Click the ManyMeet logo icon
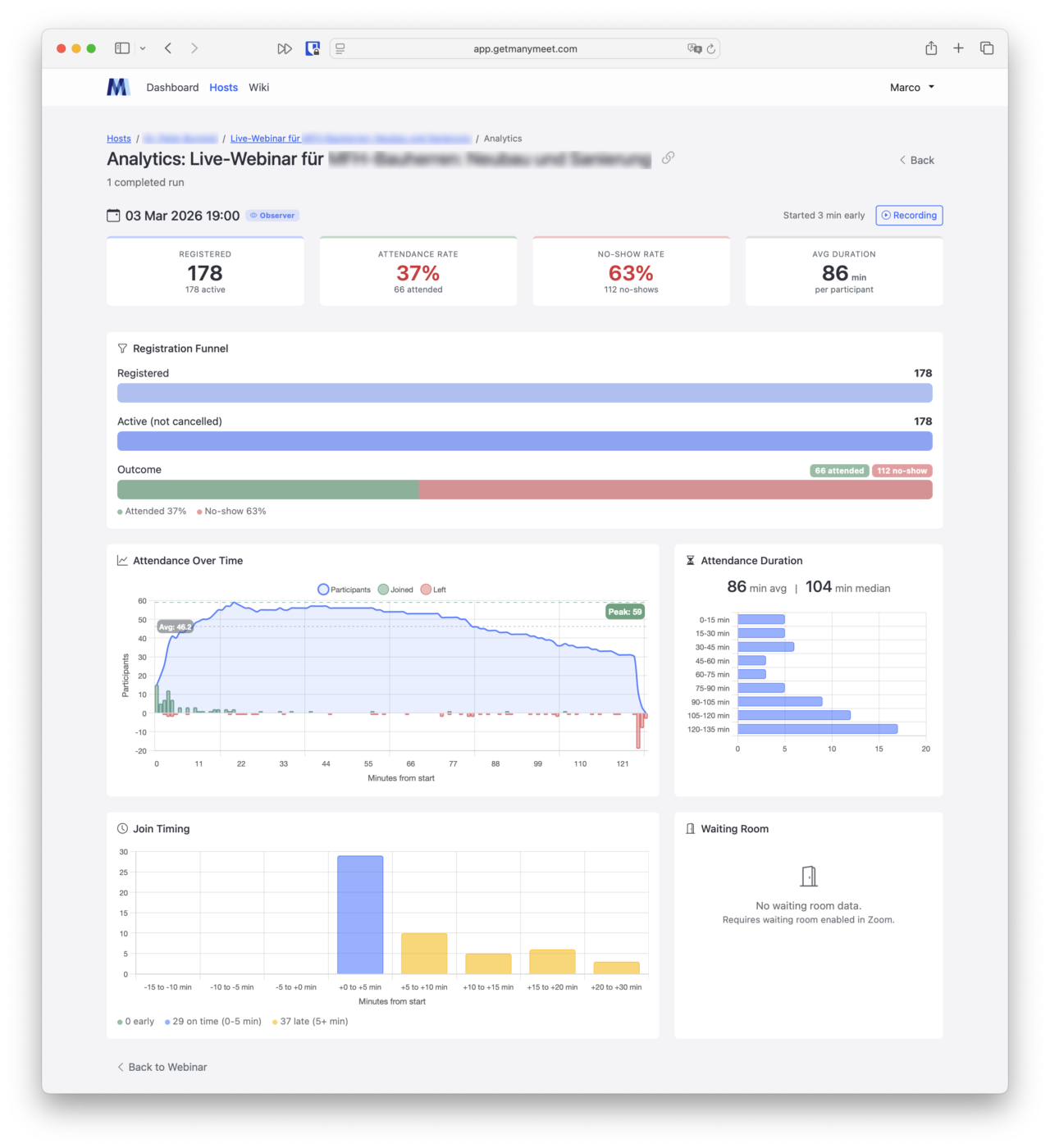This screenshot has height=1148, width=1050. [x=118, y=87]
